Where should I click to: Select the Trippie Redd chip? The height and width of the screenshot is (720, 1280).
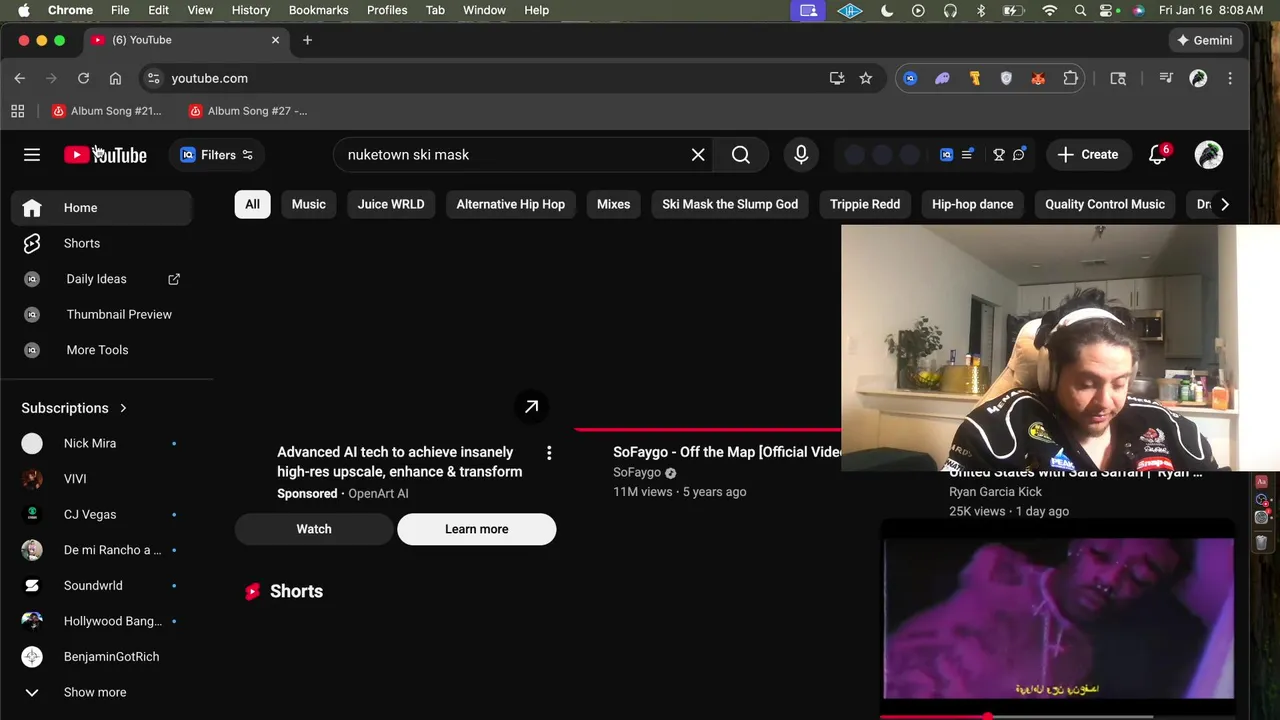(x=865, y=204)
